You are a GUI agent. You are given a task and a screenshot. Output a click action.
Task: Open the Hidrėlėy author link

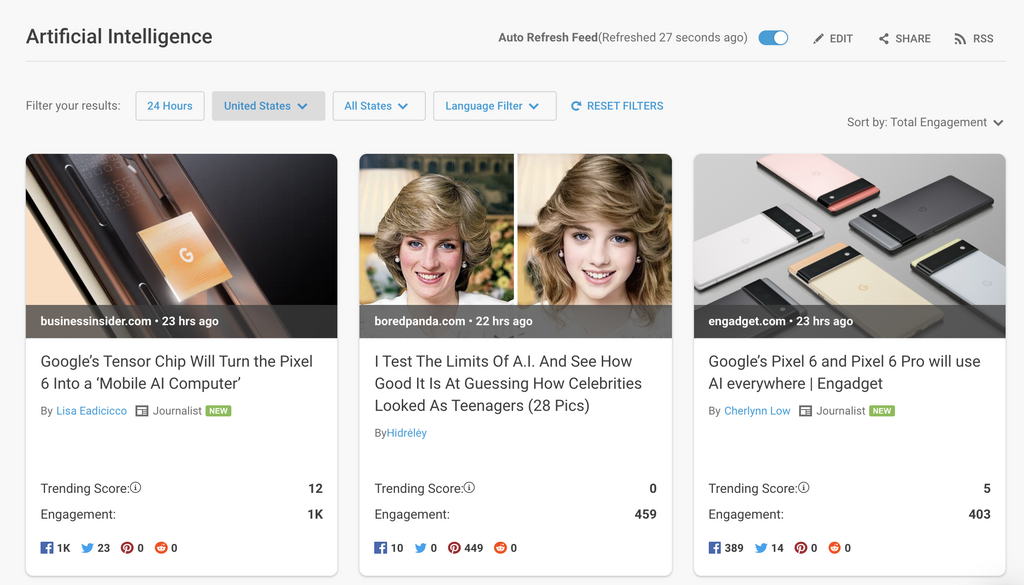click(407, 433)
